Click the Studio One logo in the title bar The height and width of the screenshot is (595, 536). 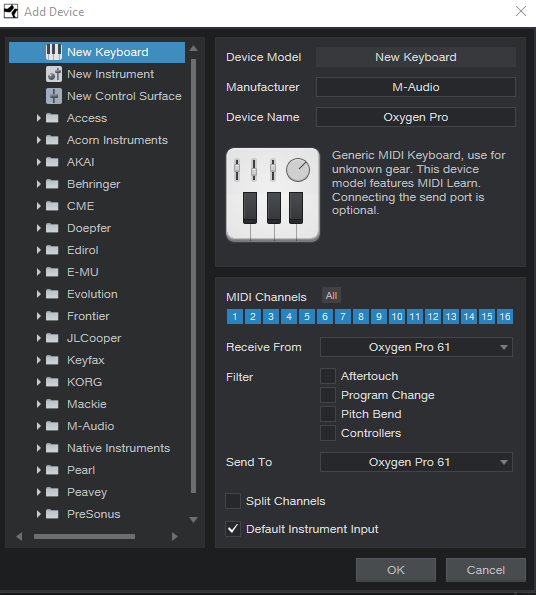point(11,11)
